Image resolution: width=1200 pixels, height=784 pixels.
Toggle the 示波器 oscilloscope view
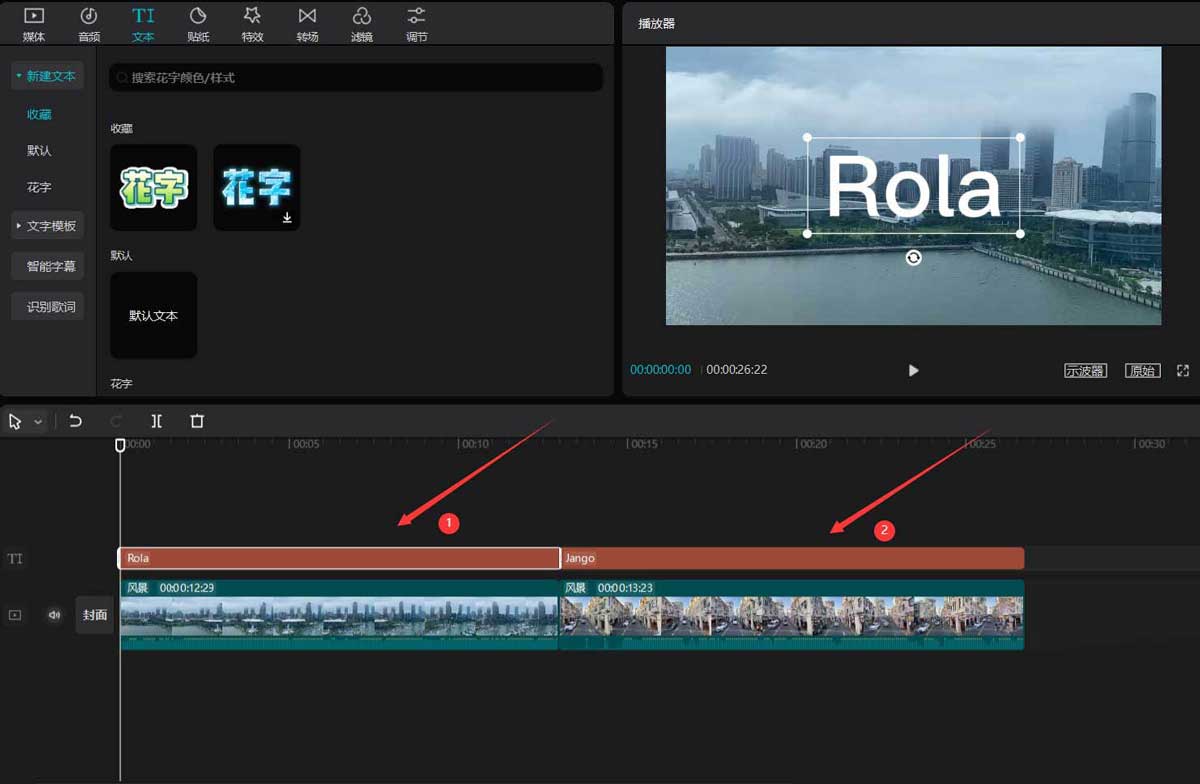(1086, 370)
